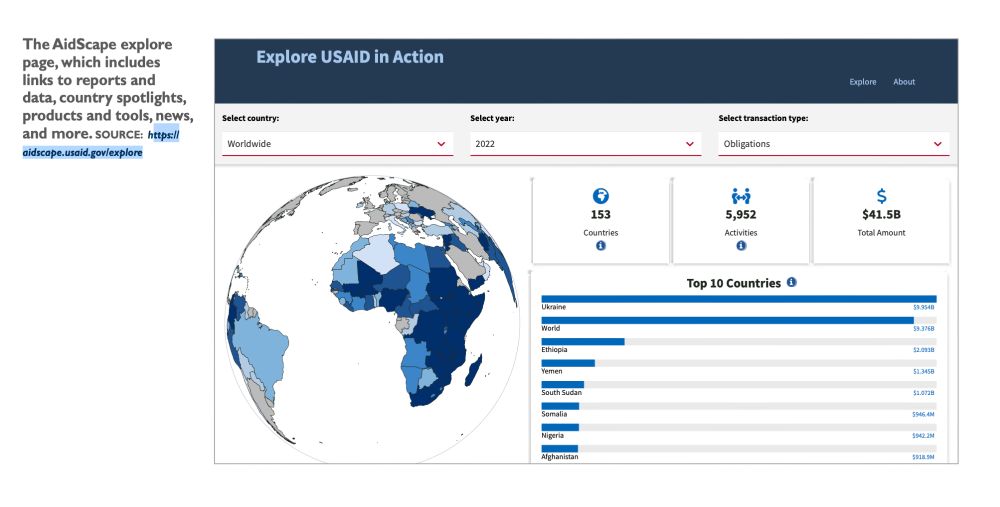
Task: Click the Total Amount label
Action: (x=881, y=233)
